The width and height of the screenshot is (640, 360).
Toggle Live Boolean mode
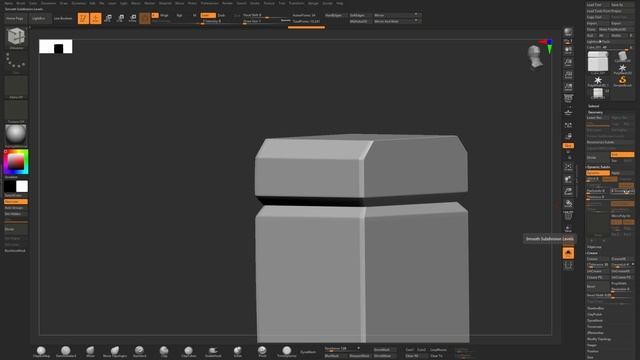click(x=63, y=18)
